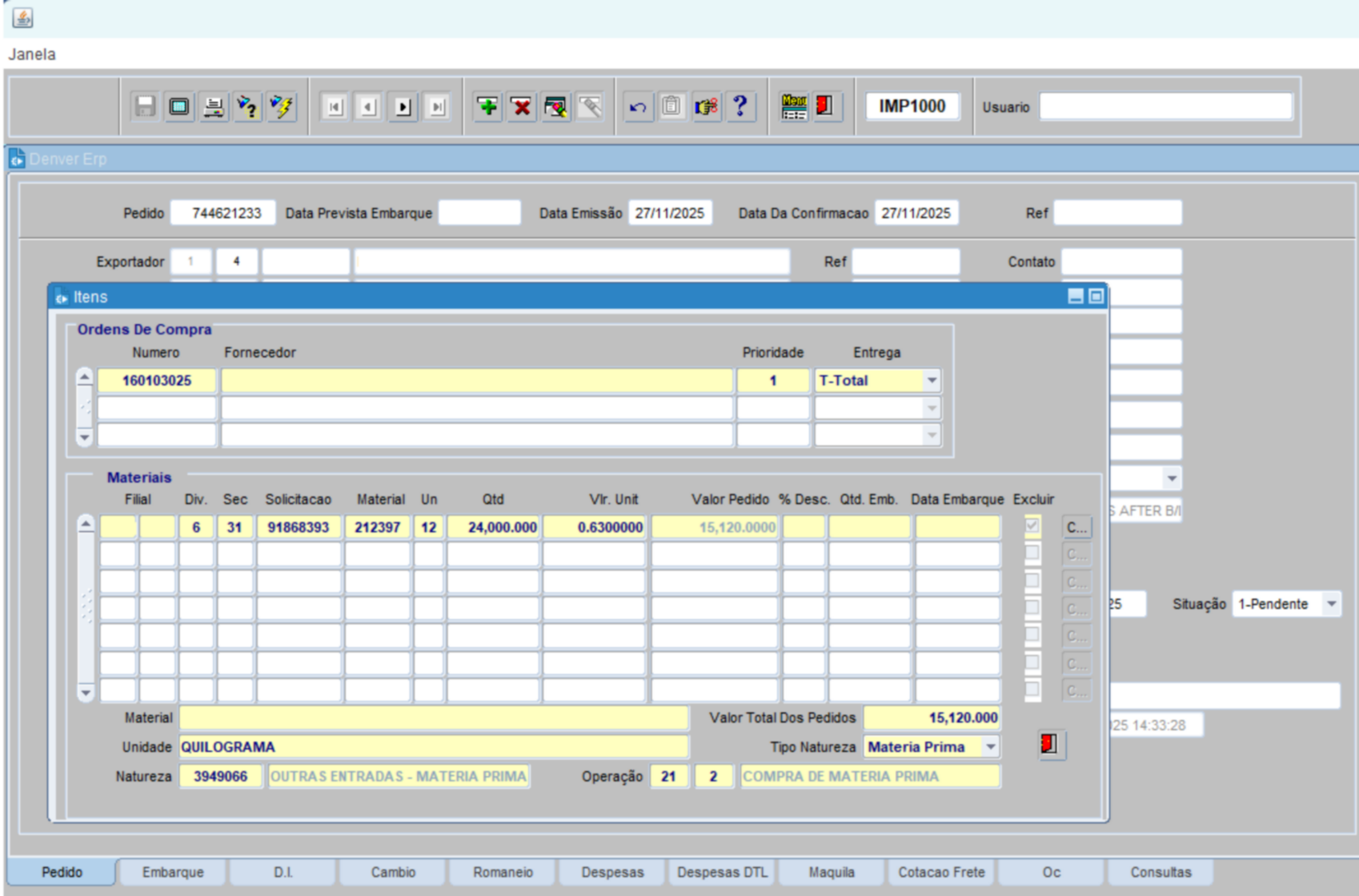Click the red door button in Itens window
The width and height of the screenshot is (1359, 896).
(1050, 745)
